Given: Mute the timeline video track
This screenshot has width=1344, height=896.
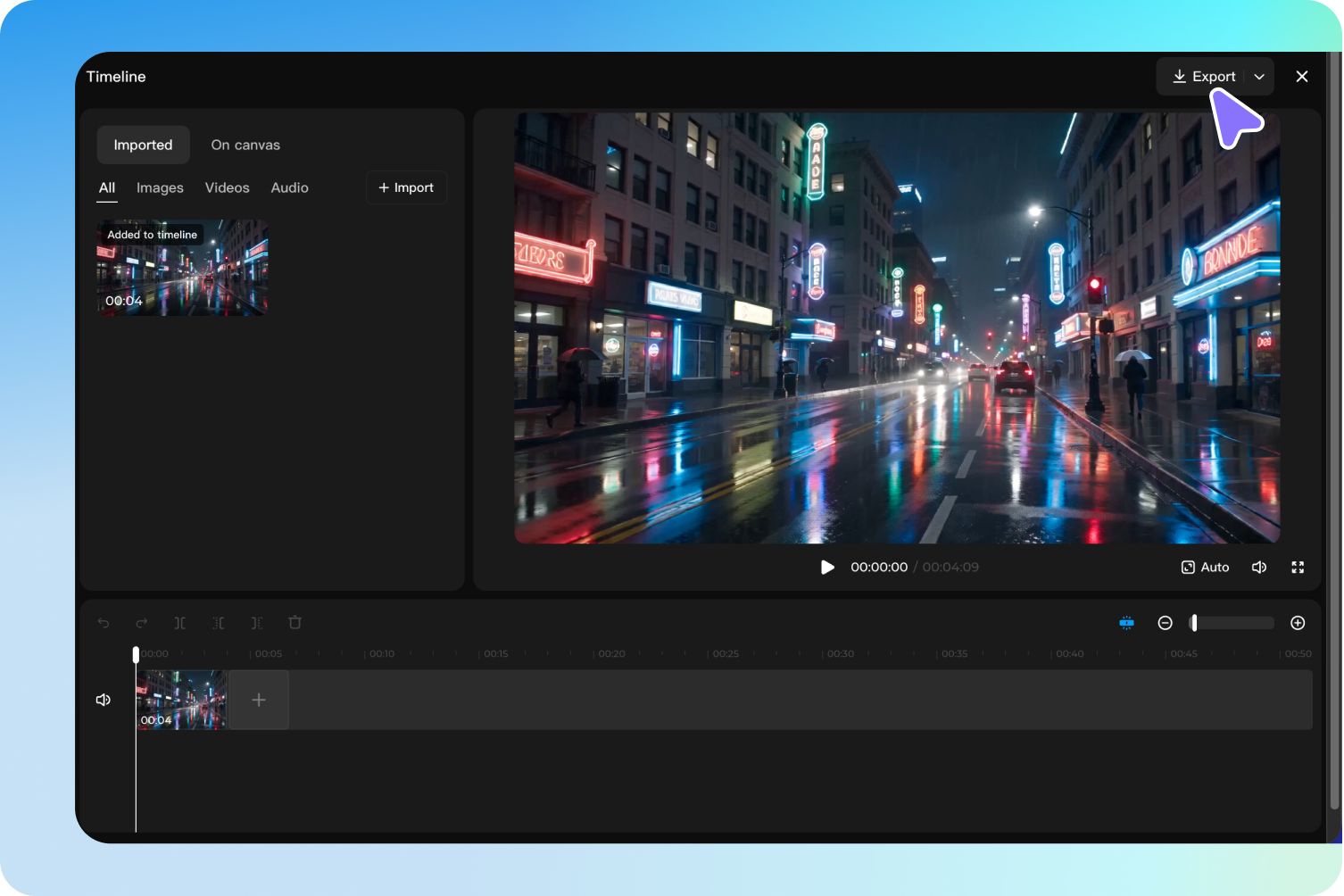Looking at the screenshot, I should tap(104, 700).
